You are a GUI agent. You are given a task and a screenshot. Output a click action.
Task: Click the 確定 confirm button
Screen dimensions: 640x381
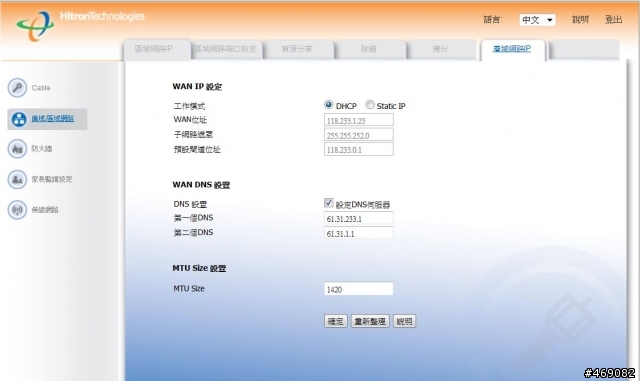(x=336, y=321)
